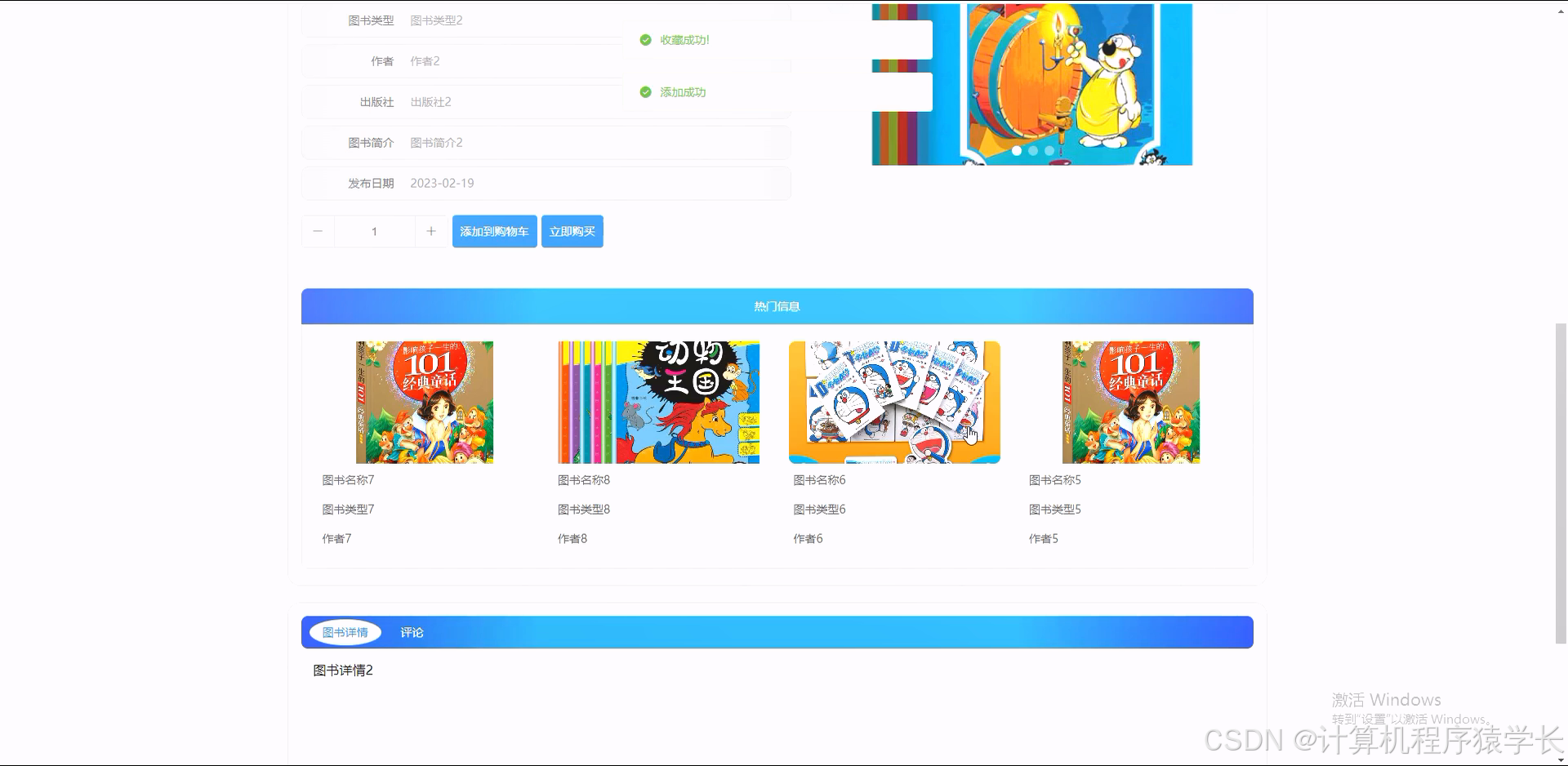This screenshot has width=1568, height=766.
Task: Click the quantity input showing 1
Action: 374,231
